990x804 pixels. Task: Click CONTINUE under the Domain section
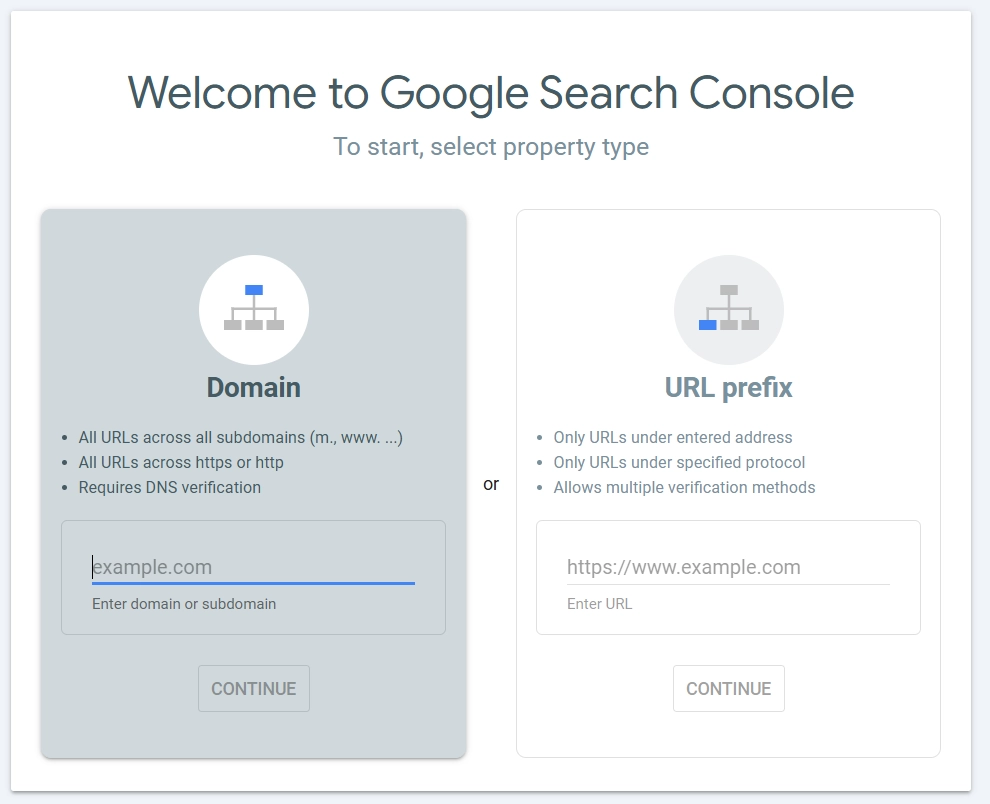point(253,688)
